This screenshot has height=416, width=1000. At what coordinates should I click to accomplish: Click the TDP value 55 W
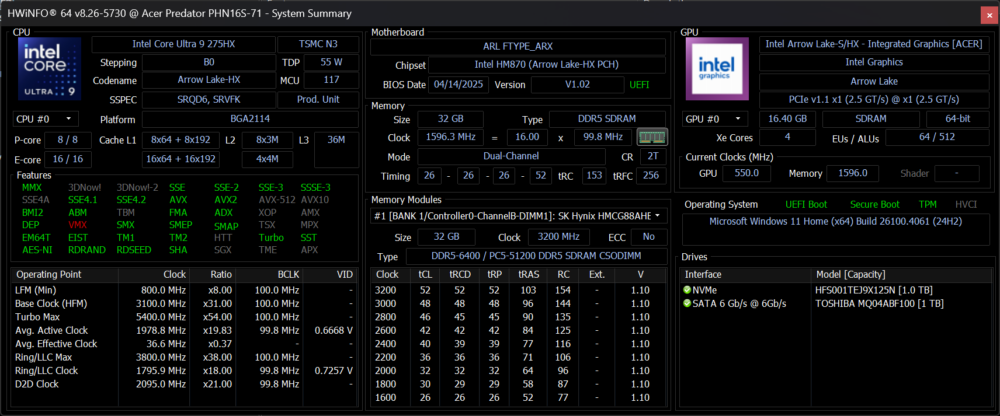[330, 63]
